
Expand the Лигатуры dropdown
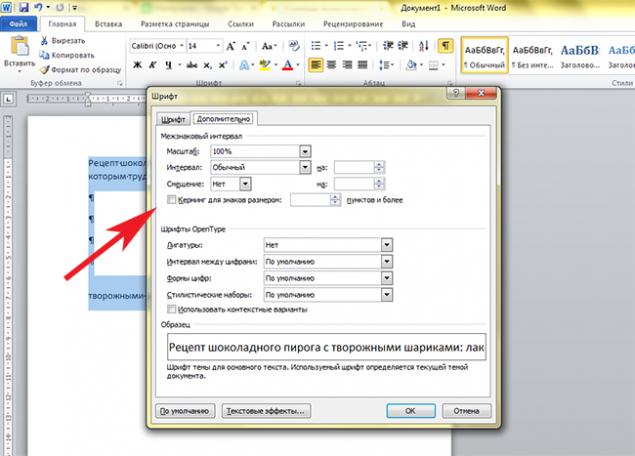click(x=387, y=245)
